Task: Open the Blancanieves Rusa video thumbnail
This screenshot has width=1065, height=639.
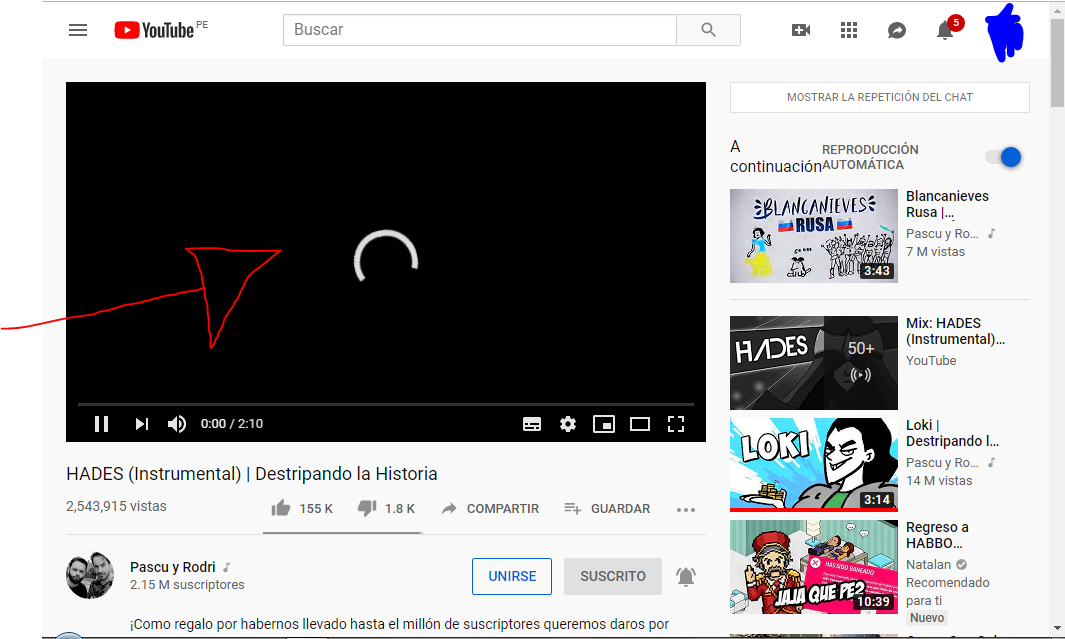Action: (x=814, y=236)
